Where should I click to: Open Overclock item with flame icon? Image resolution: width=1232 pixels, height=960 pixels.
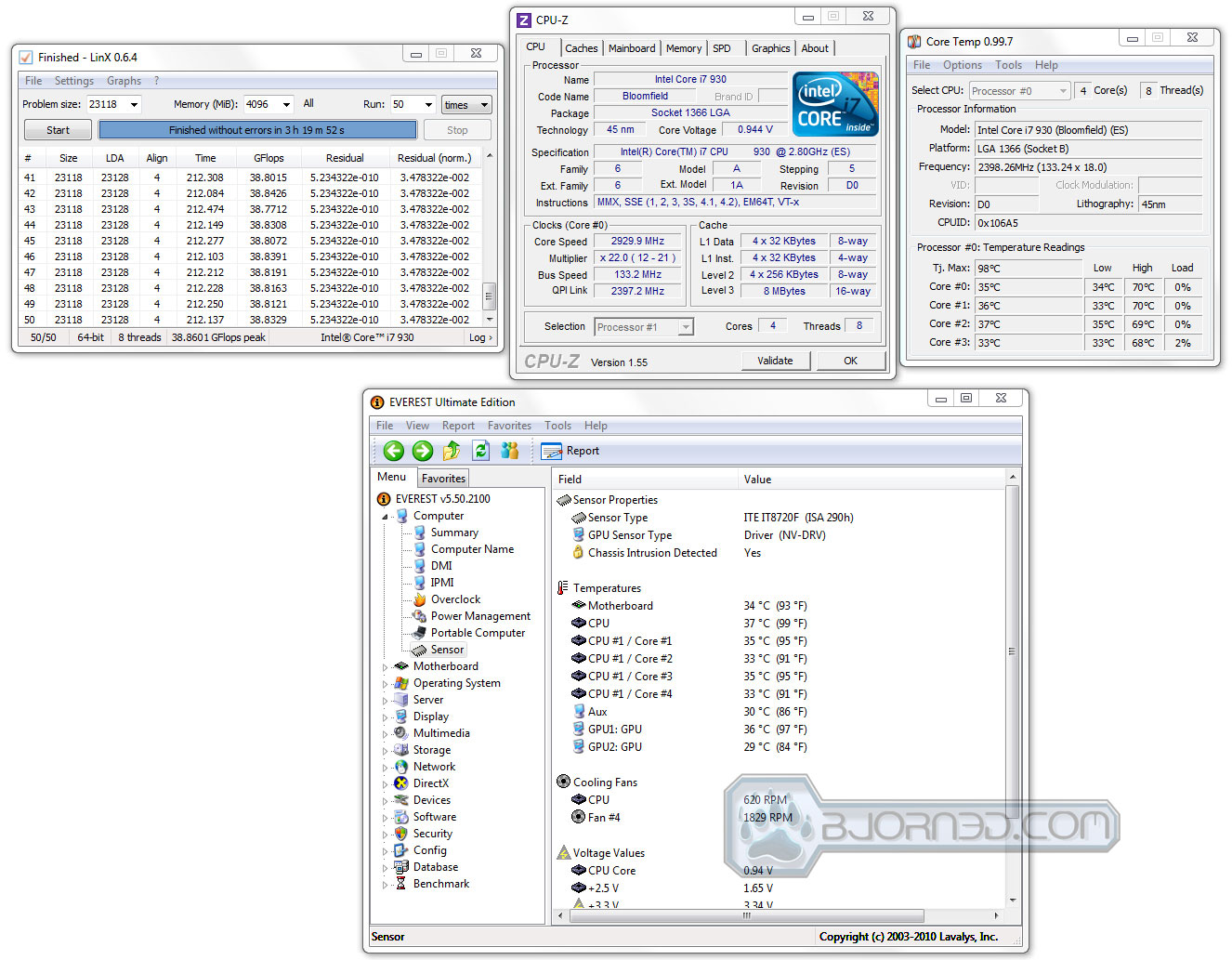[x=455, y=599]
